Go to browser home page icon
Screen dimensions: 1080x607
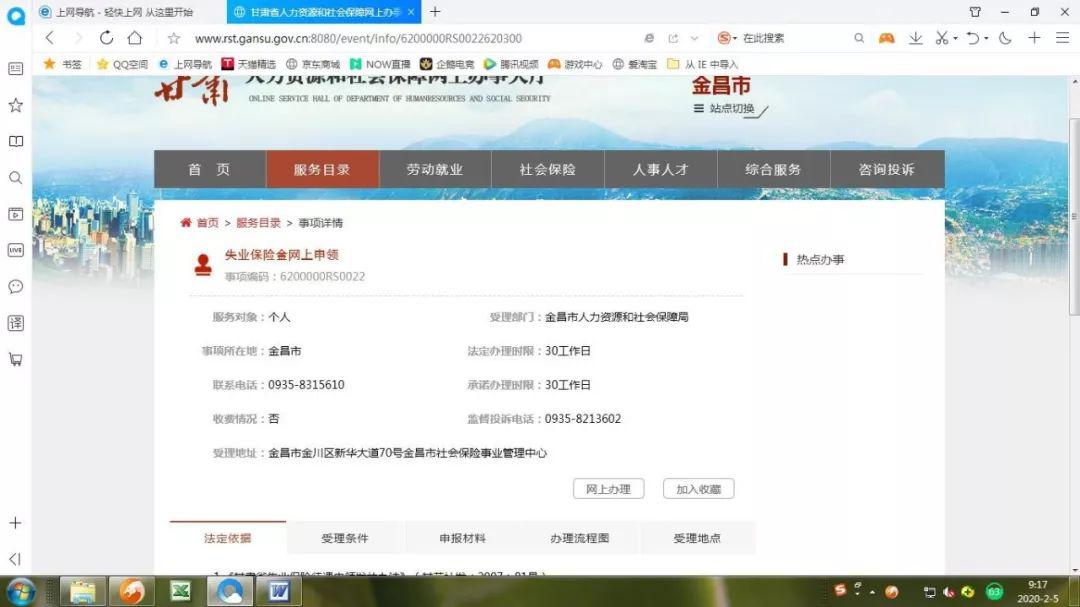click(135, 38)
